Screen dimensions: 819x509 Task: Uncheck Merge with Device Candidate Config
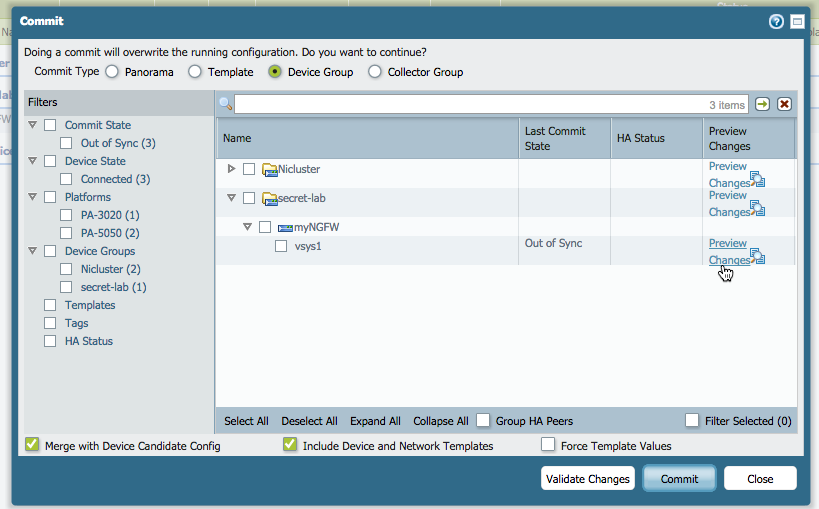pos(32,445)
